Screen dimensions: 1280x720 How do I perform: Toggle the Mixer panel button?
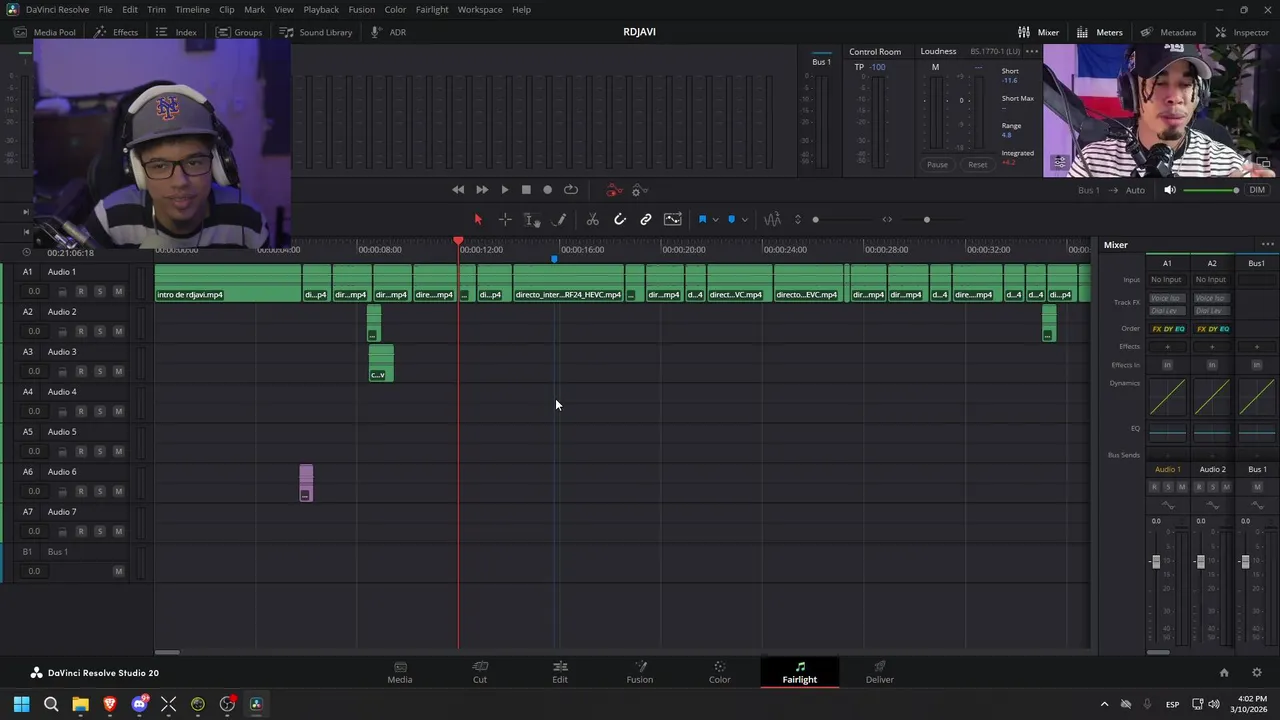coord(1038,32)
